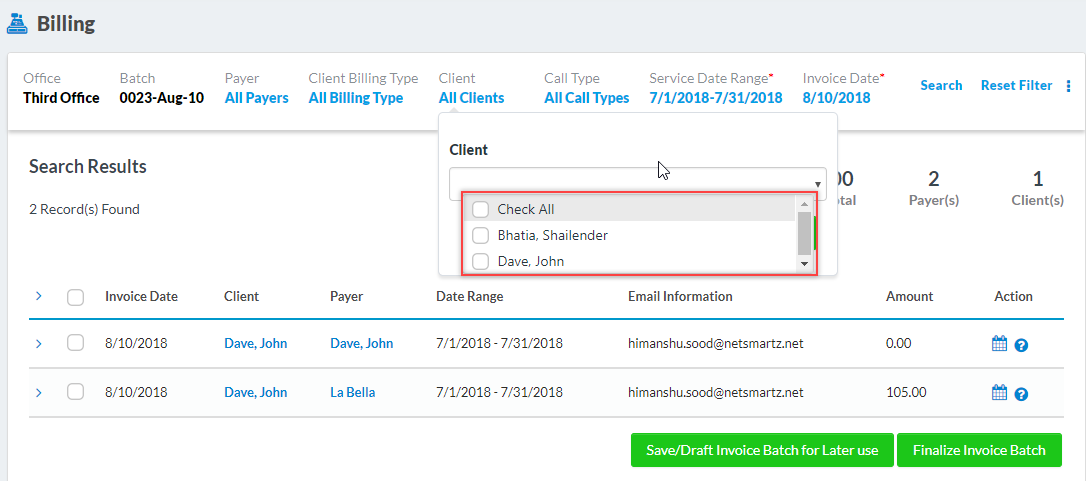Click Finalize Invoice Batch button

click(978, 450)
